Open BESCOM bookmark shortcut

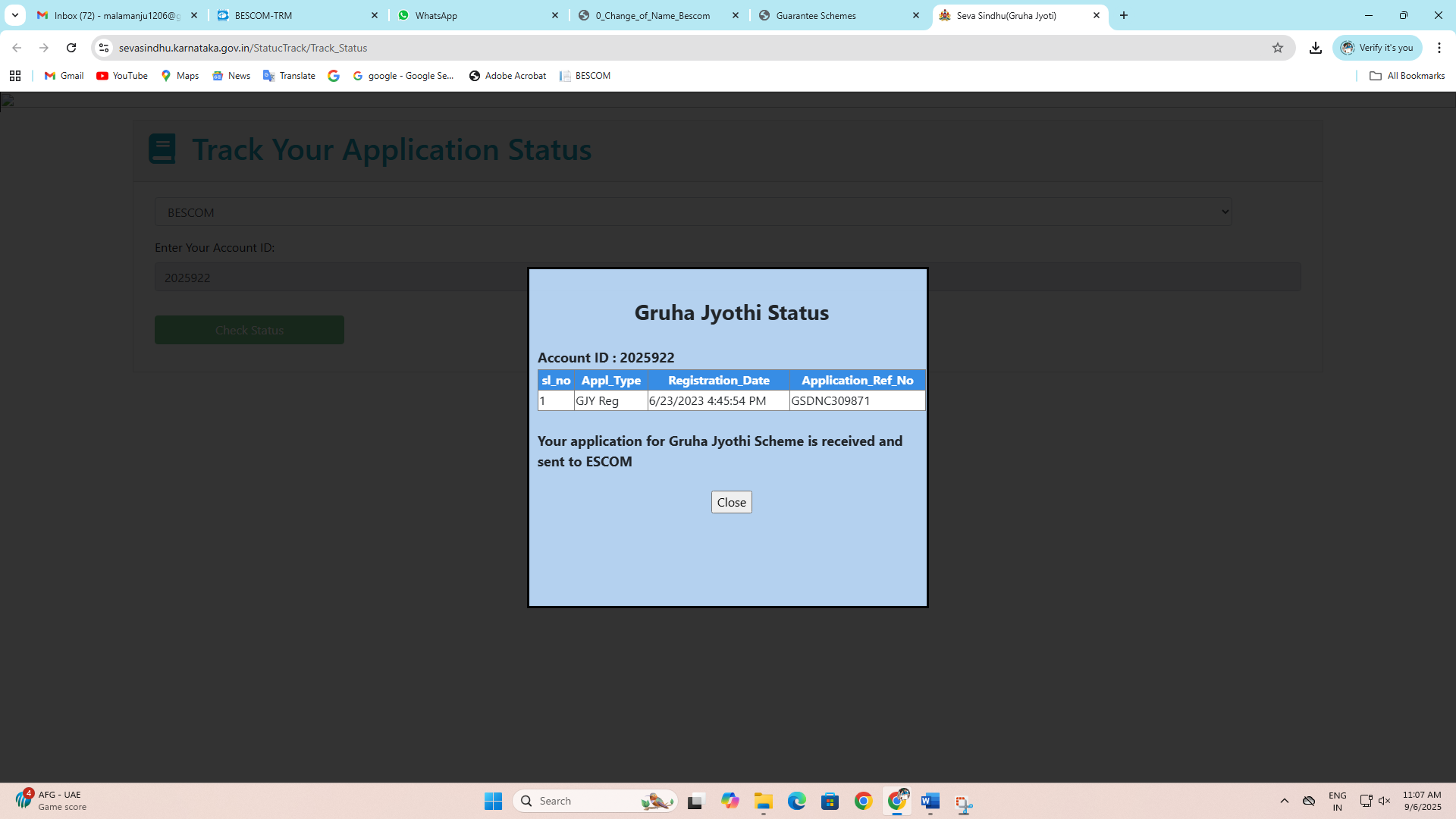tap(585, 76)
